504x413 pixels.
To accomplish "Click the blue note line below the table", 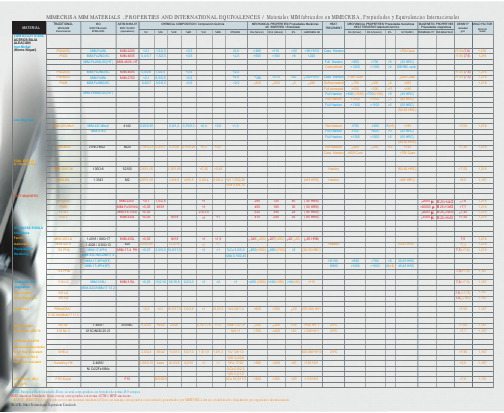I will click(x=76, y=392).
